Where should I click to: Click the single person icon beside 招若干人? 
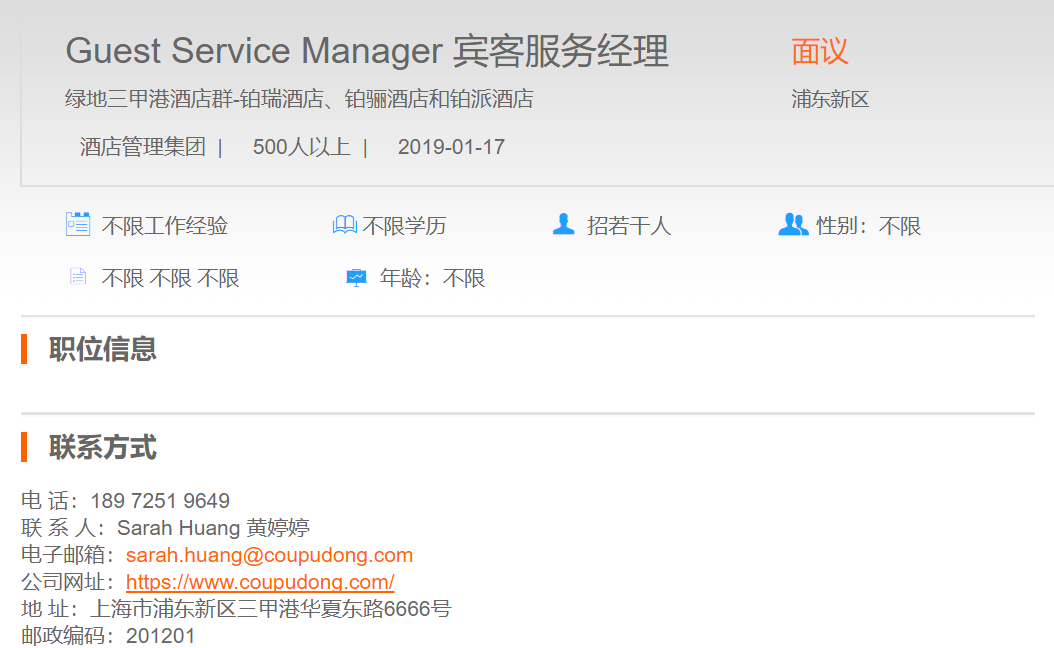click(x=564, y=225)
